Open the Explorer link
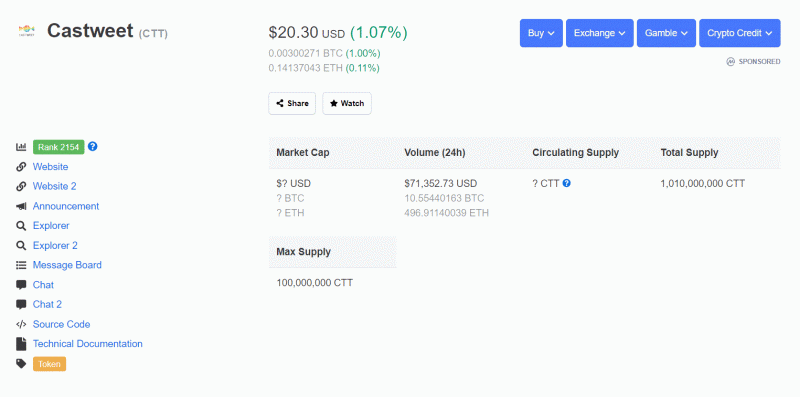800x397 pixels. point(51,226)
